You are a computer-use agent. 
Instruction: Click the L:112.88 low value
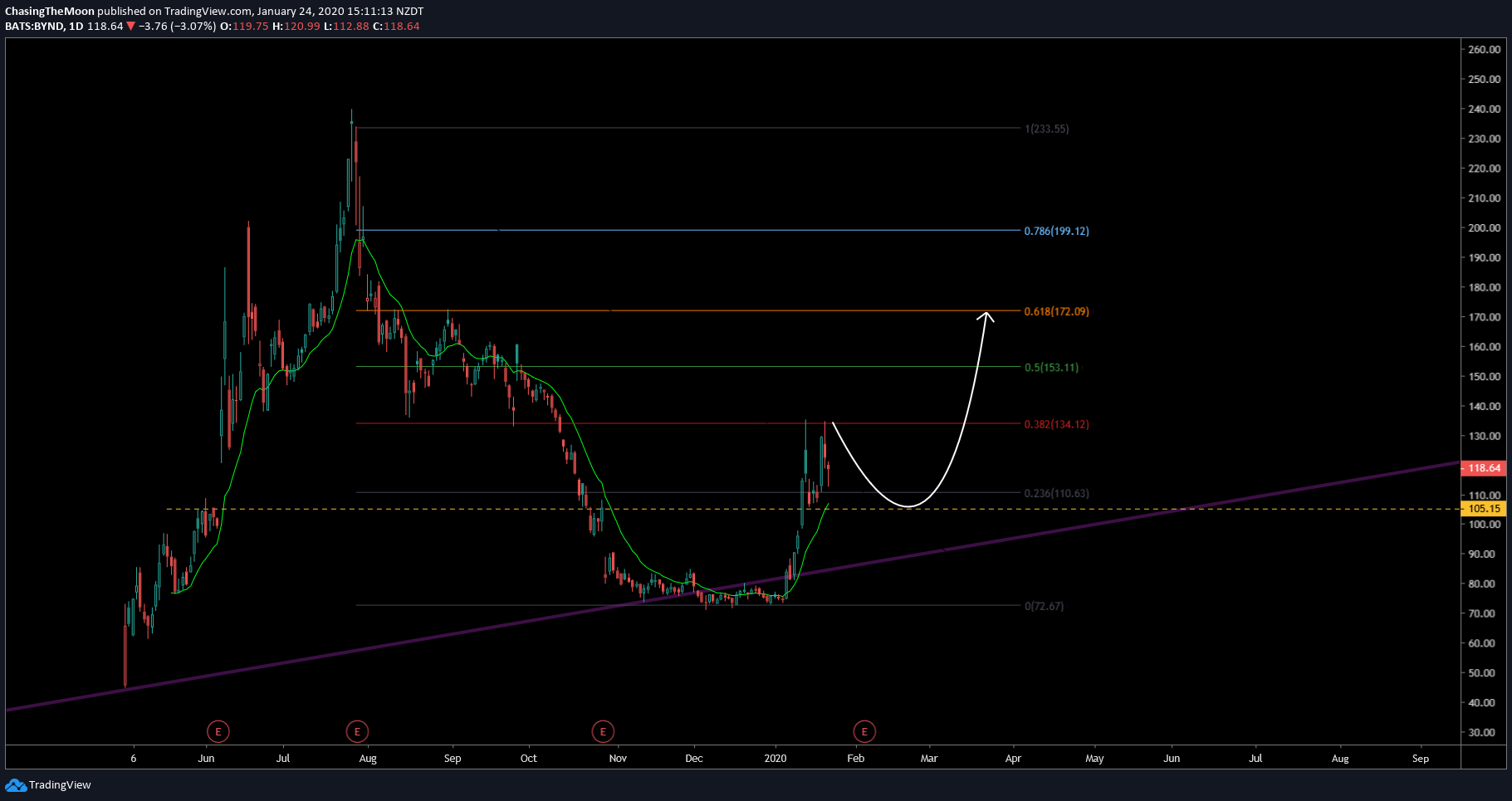[x=346, y=27]
